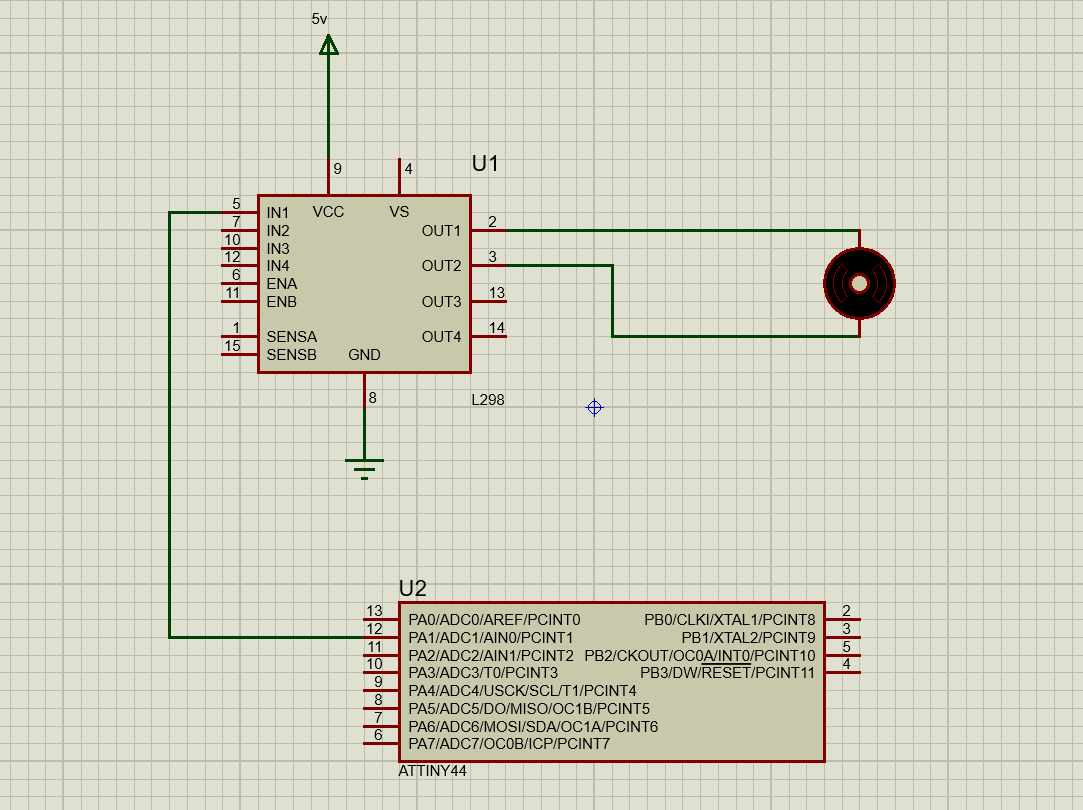Click the PA3/ADC3/T0/PCINT3 pin label
The image size is (1083, 810).
[483, 673]
